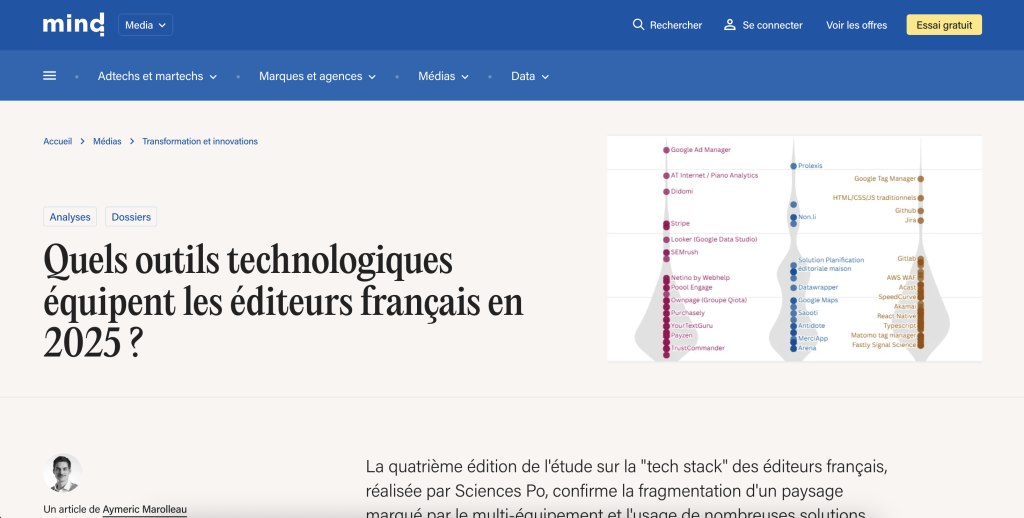Click Rechercher in the header
This screenshot has width=1024, height=518.
pos(675,25)
